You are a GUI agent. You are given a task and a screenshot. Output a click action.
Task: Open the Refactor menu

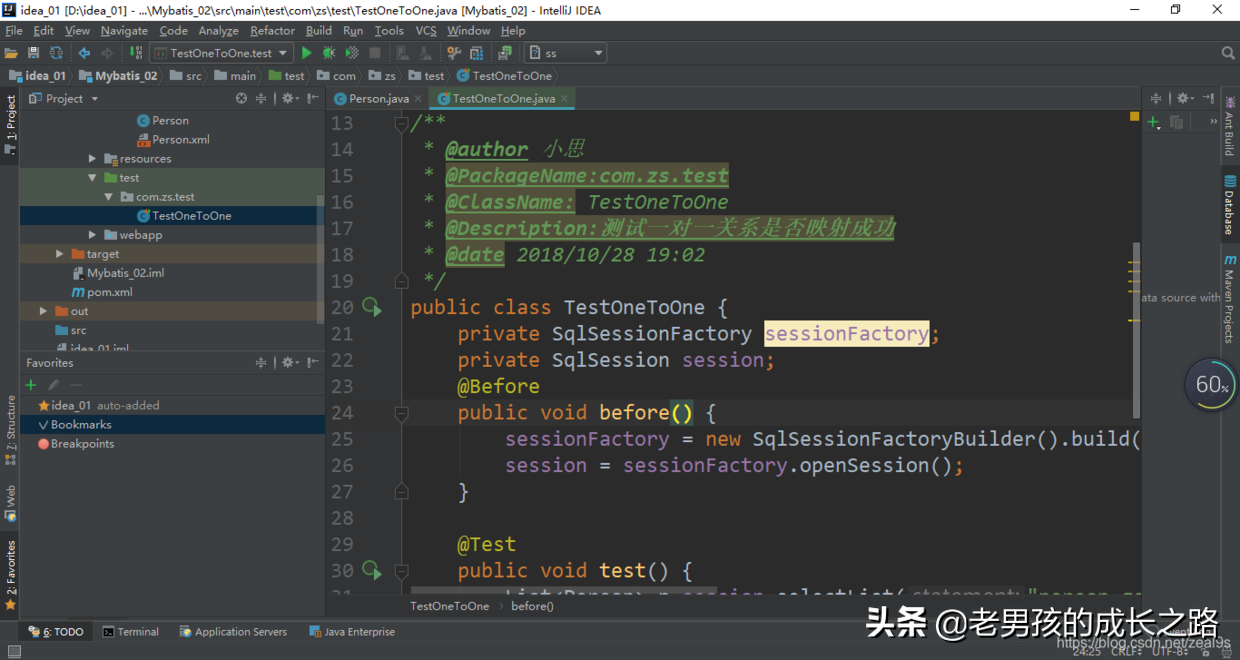click(272, 30)
